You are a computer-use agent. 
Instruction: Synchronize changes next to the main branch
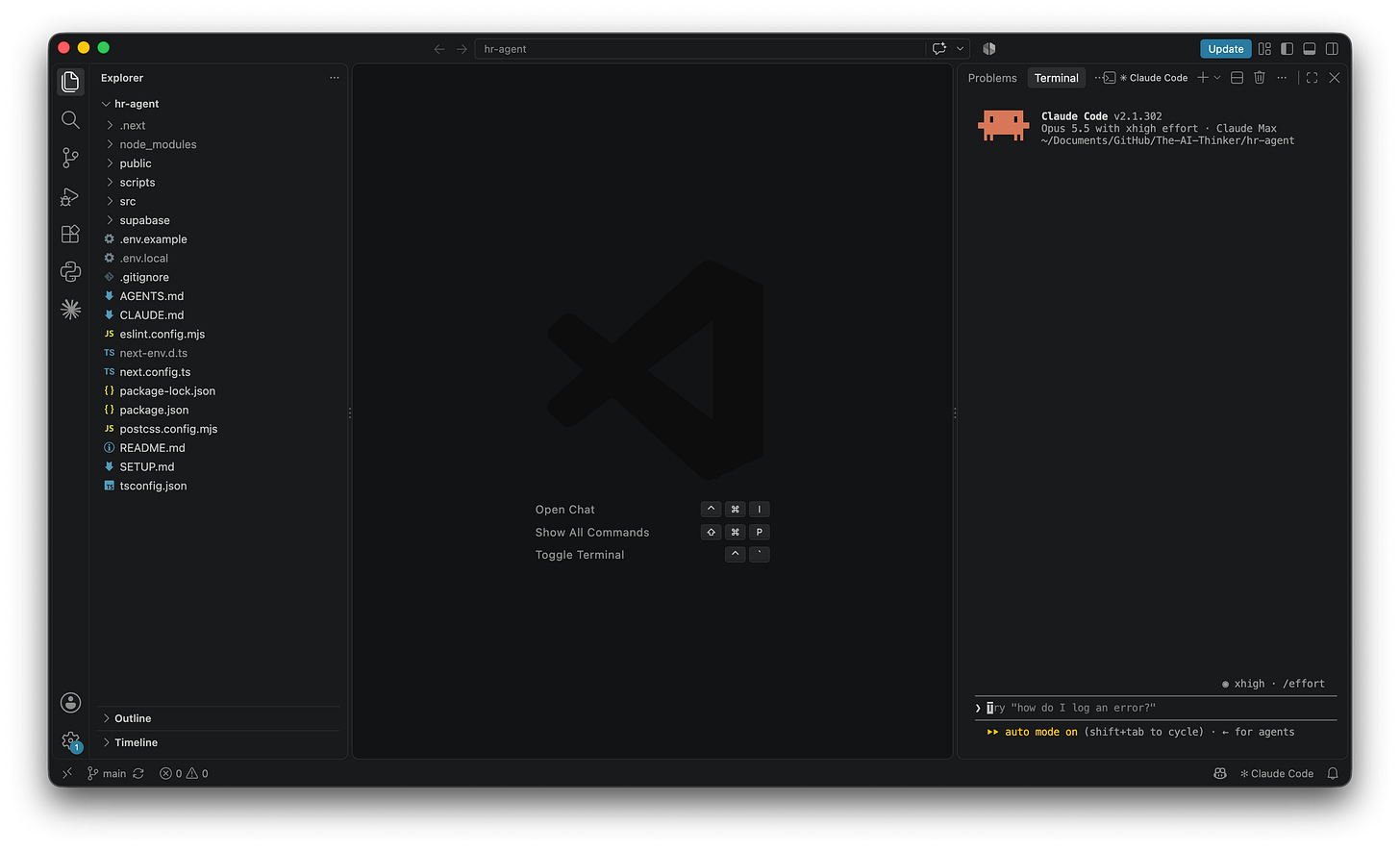[138, 773]
